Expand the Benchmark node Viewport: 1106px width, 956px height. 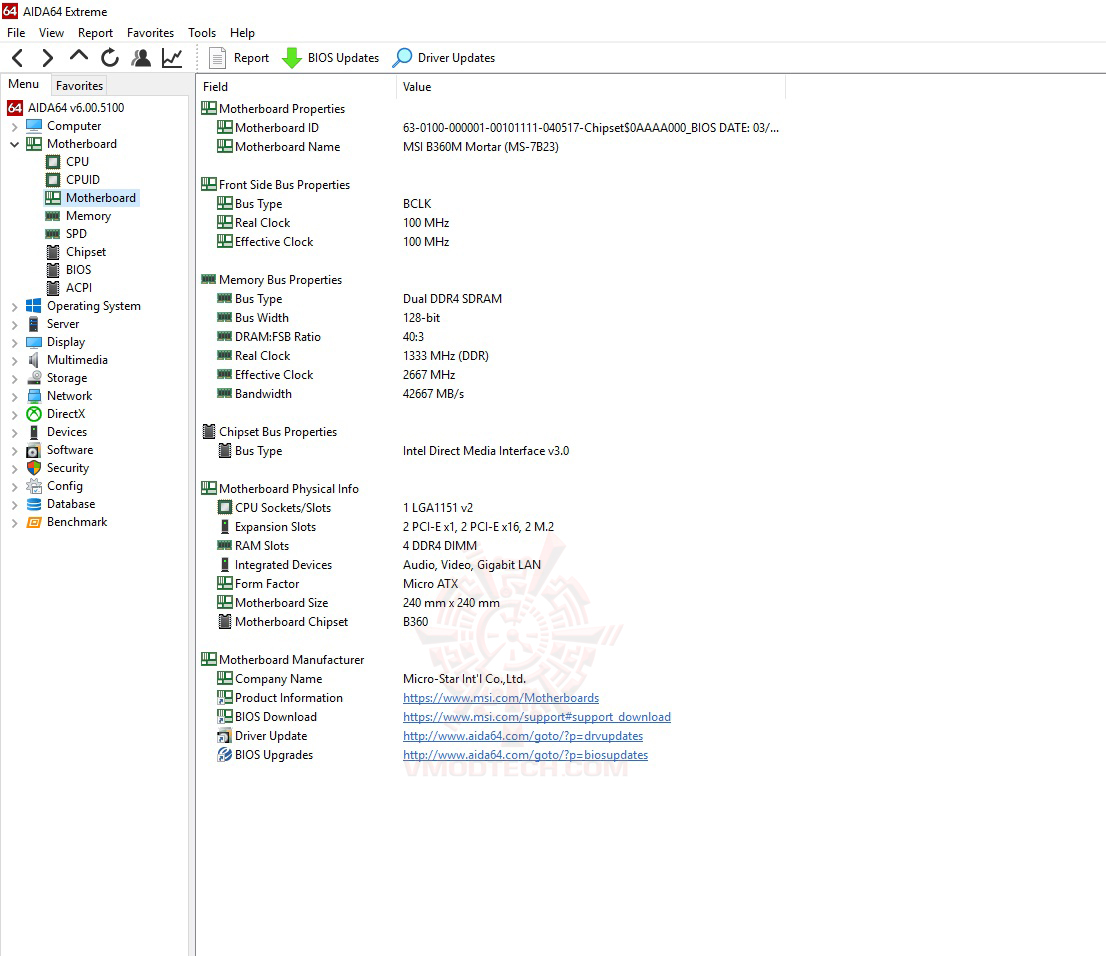14,523
